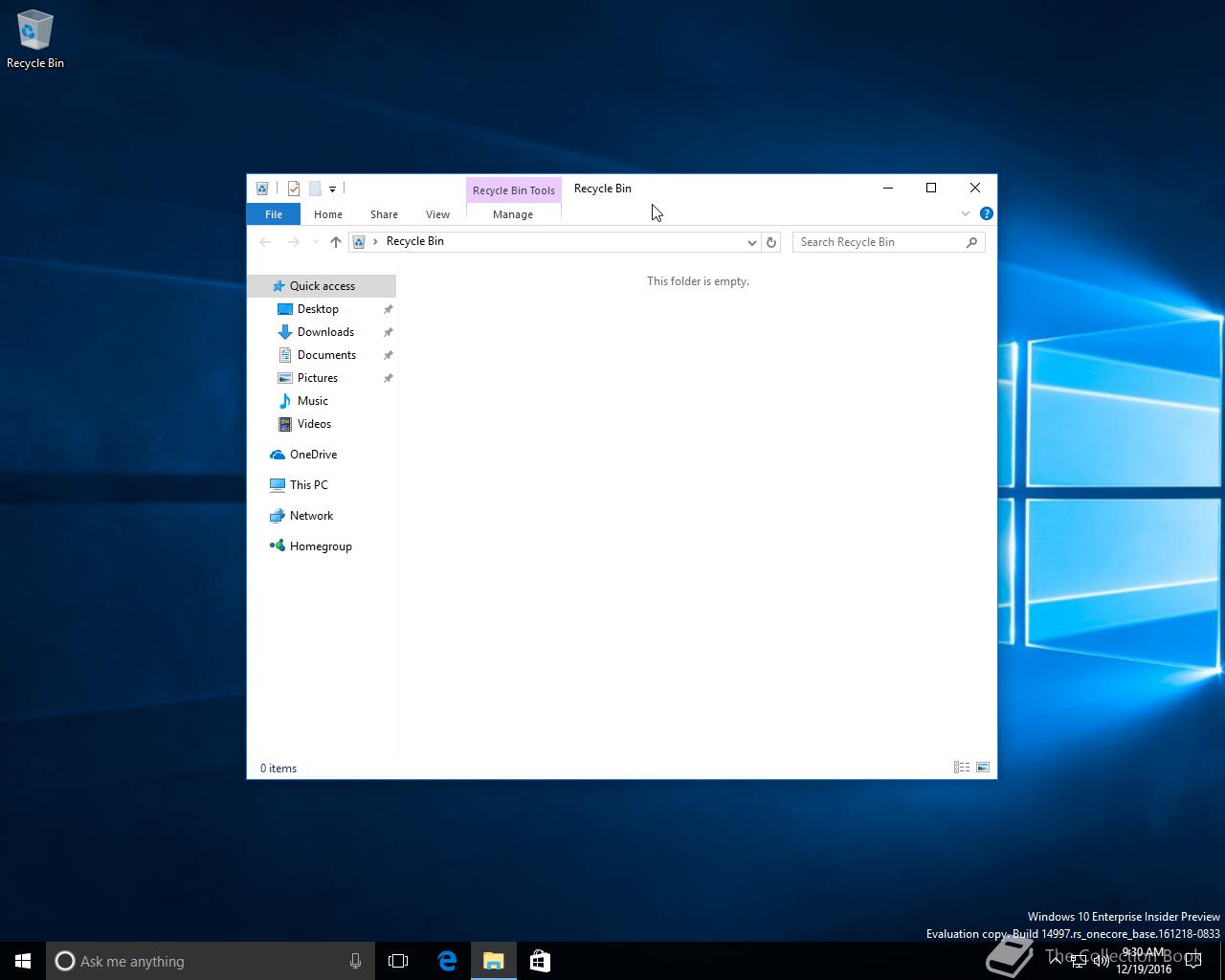Viewport: 1225px width, 980px height.
Task: Open the Help question mark icon
Action: [986, 213]
